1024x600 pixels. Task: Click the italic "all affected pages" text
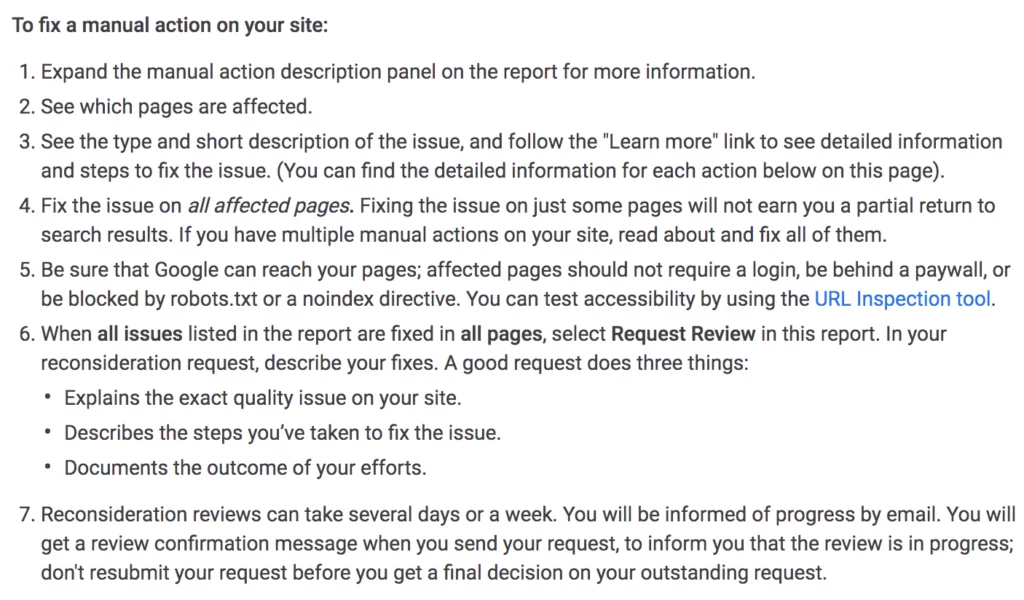(x=270, y=206)
